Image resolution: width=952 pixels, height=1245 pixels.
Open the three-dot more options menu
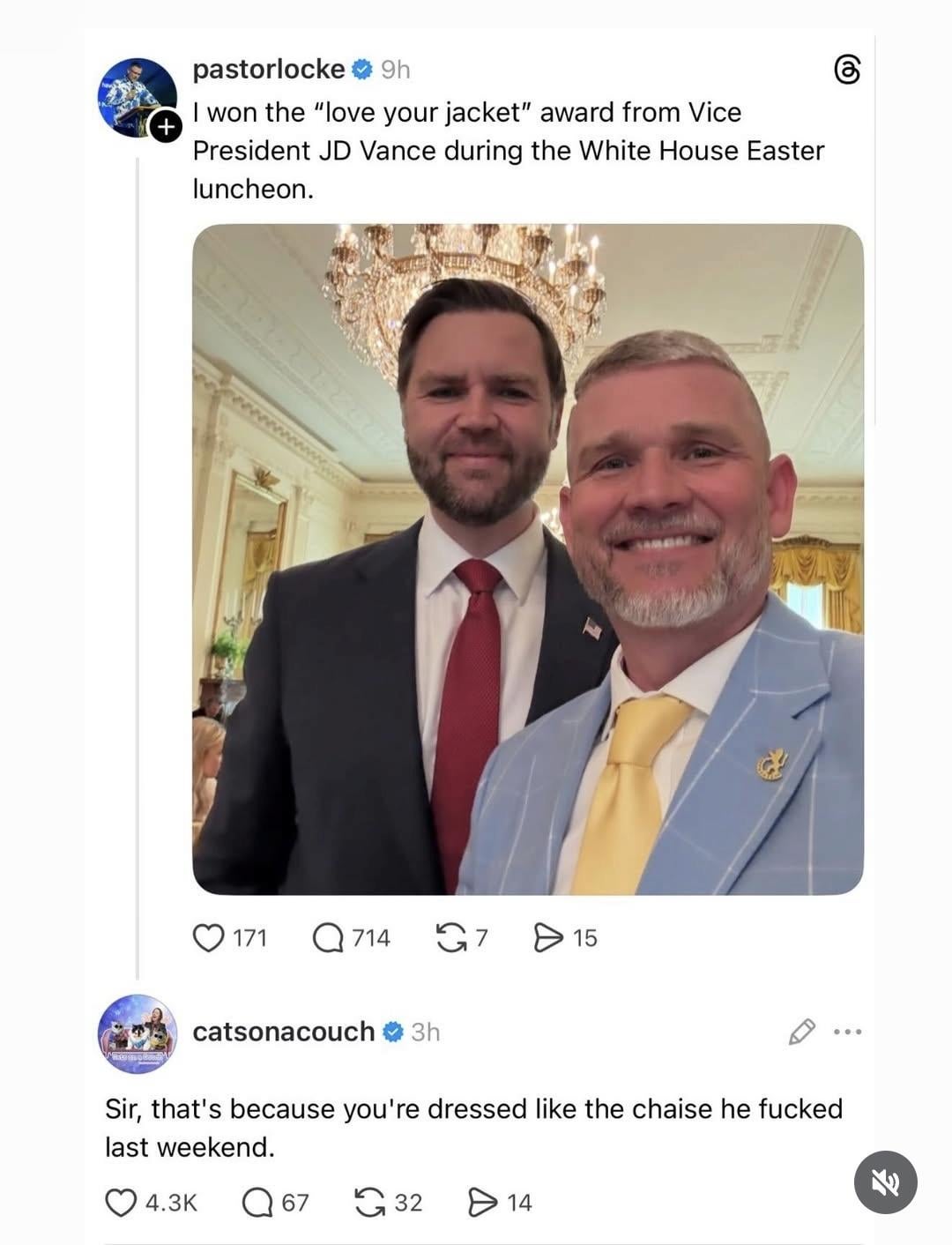[847, 1032]
